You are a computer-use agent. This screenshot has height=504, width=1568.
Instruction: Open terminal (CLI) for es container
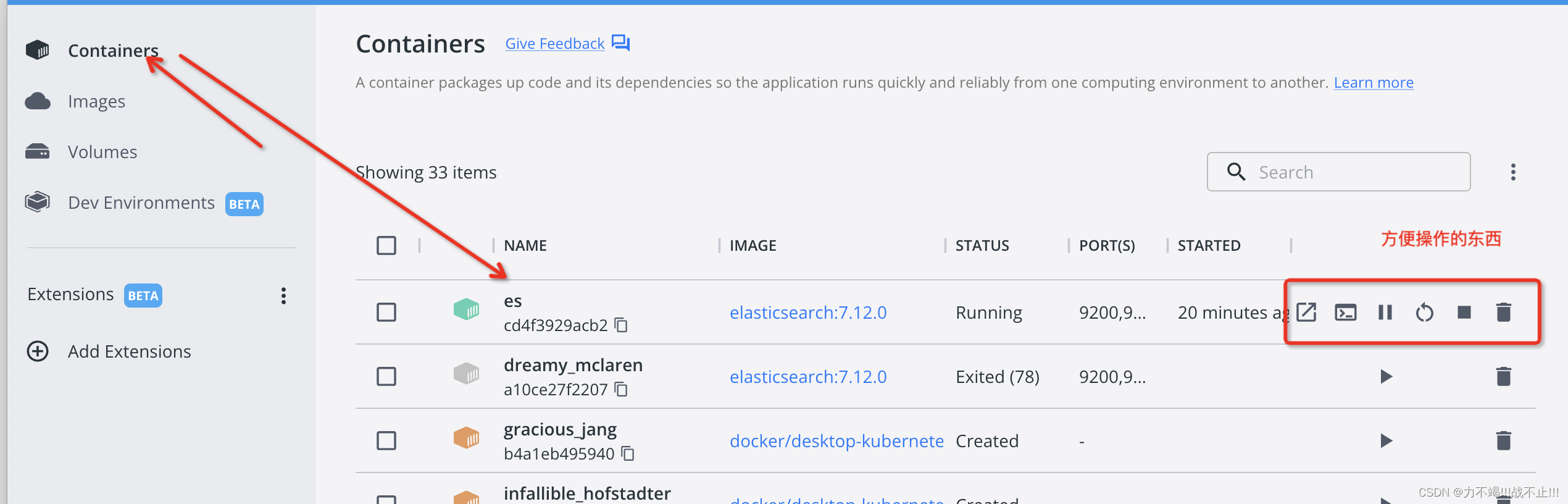(x=1346, y=313)
